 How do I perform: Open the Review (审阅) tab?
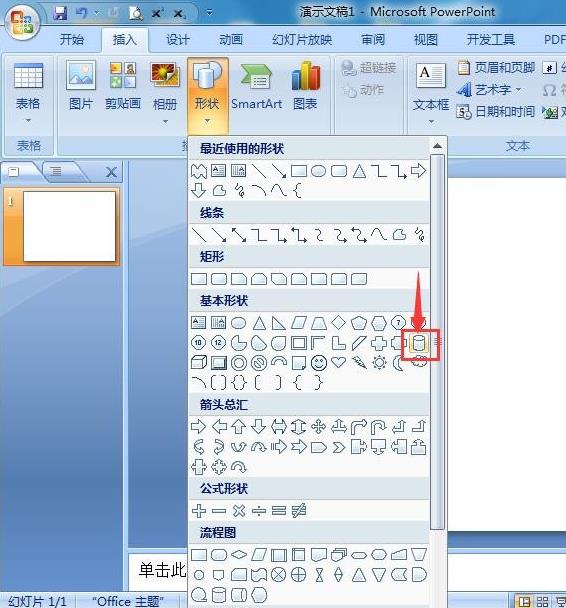[x=373, y=40]
